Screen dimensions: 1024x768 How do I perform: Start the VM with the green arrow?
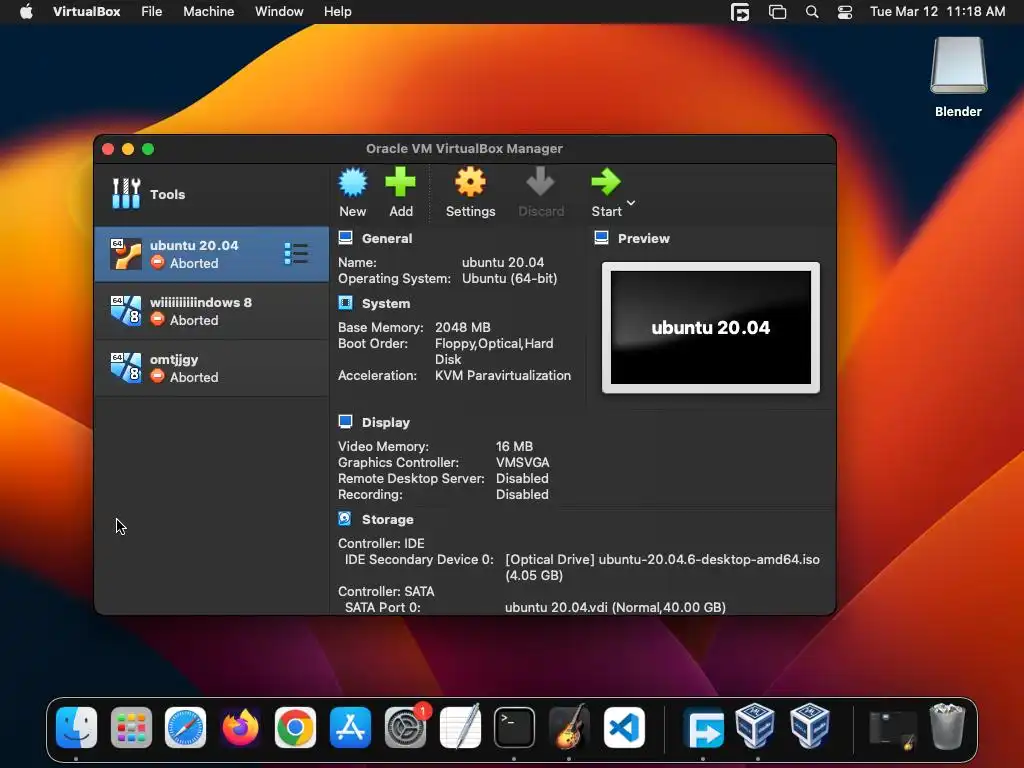(x=606, y=182)
